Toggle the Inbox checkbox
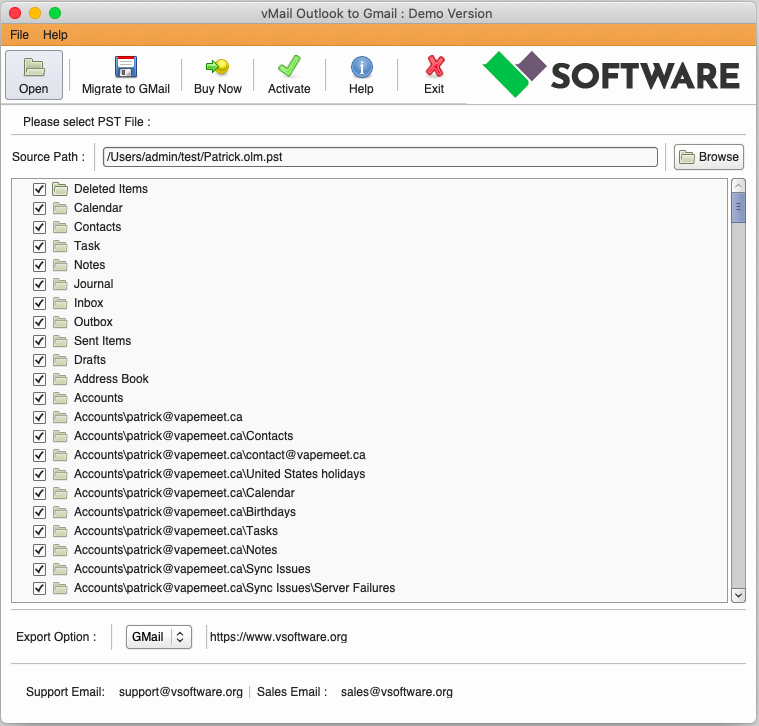The width and height of the screenshot is (759, 726). 39,303
